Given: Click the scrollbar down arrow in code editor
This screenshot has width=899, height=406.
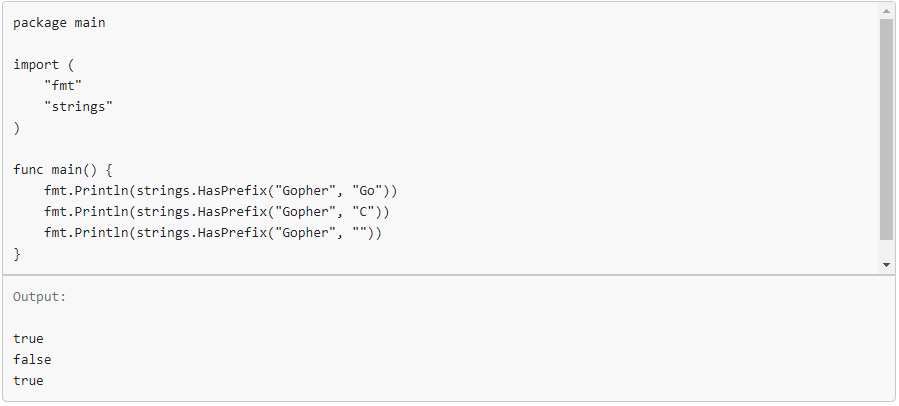Looking at the screenshot, I should point(886,265).
